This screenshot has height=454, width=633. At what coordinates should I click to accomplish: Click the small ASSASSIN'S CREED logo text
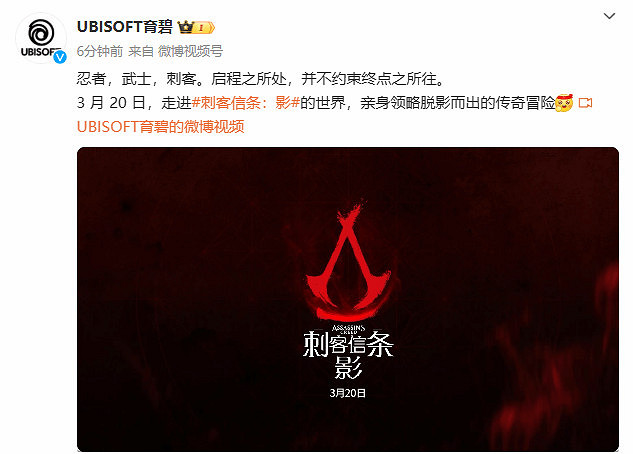click(348, 328)
